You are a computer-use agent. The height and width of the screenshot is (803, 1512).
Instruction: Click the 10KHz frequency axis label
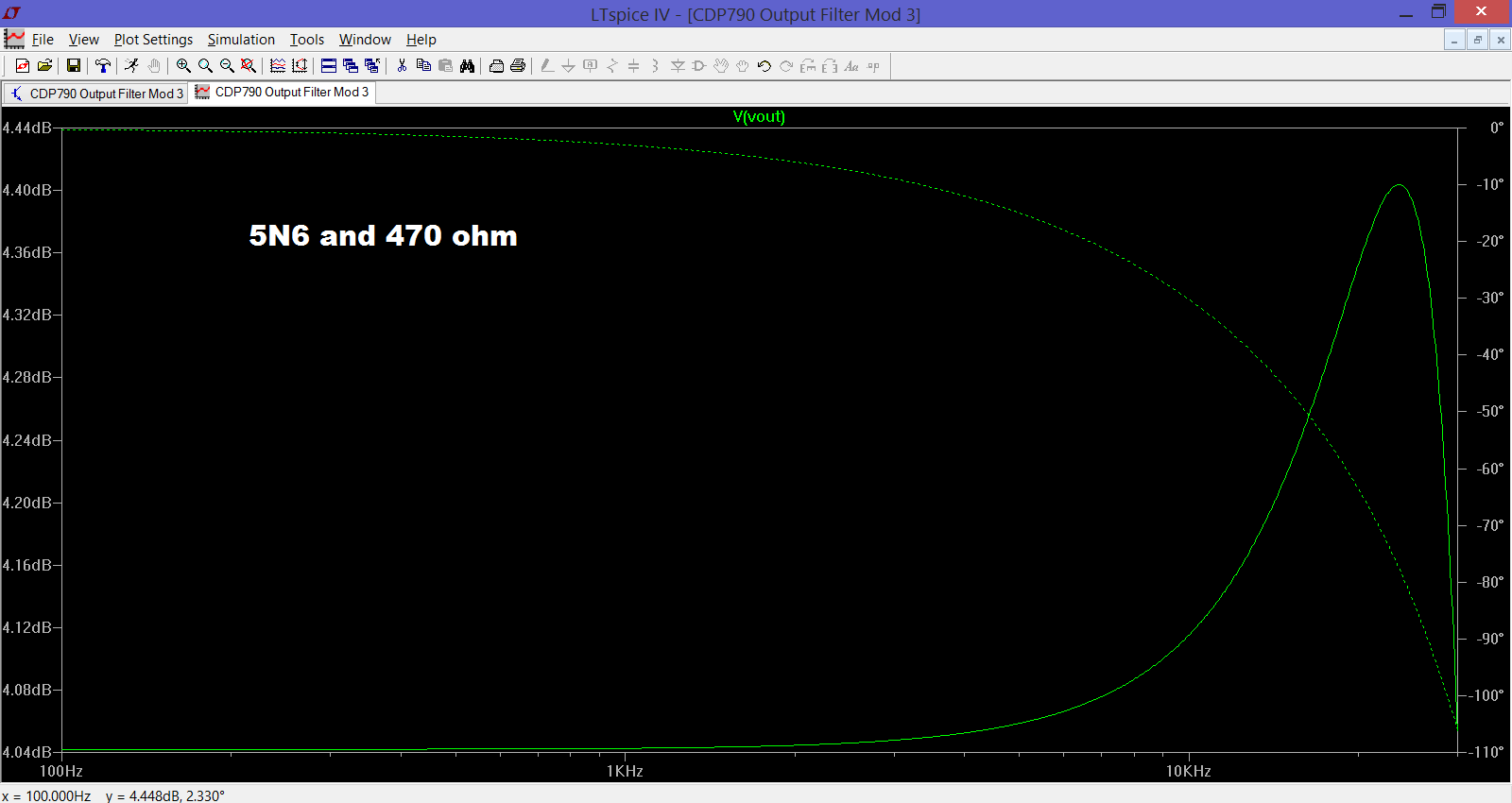[x=1188, y=771]
